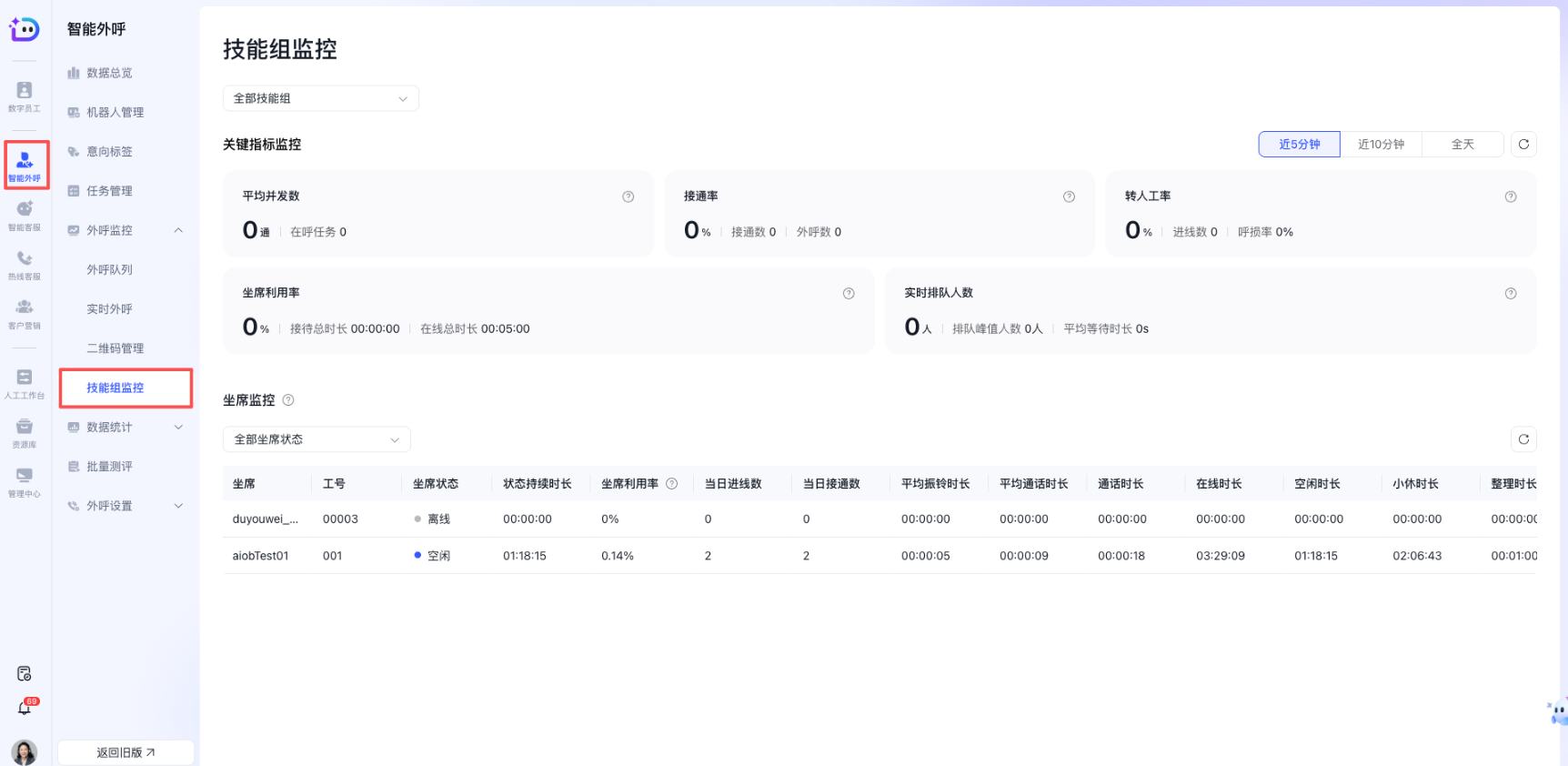Click the 平均振铃时长 column header
The image size is (1568, 766).
(x=935, y=484)
